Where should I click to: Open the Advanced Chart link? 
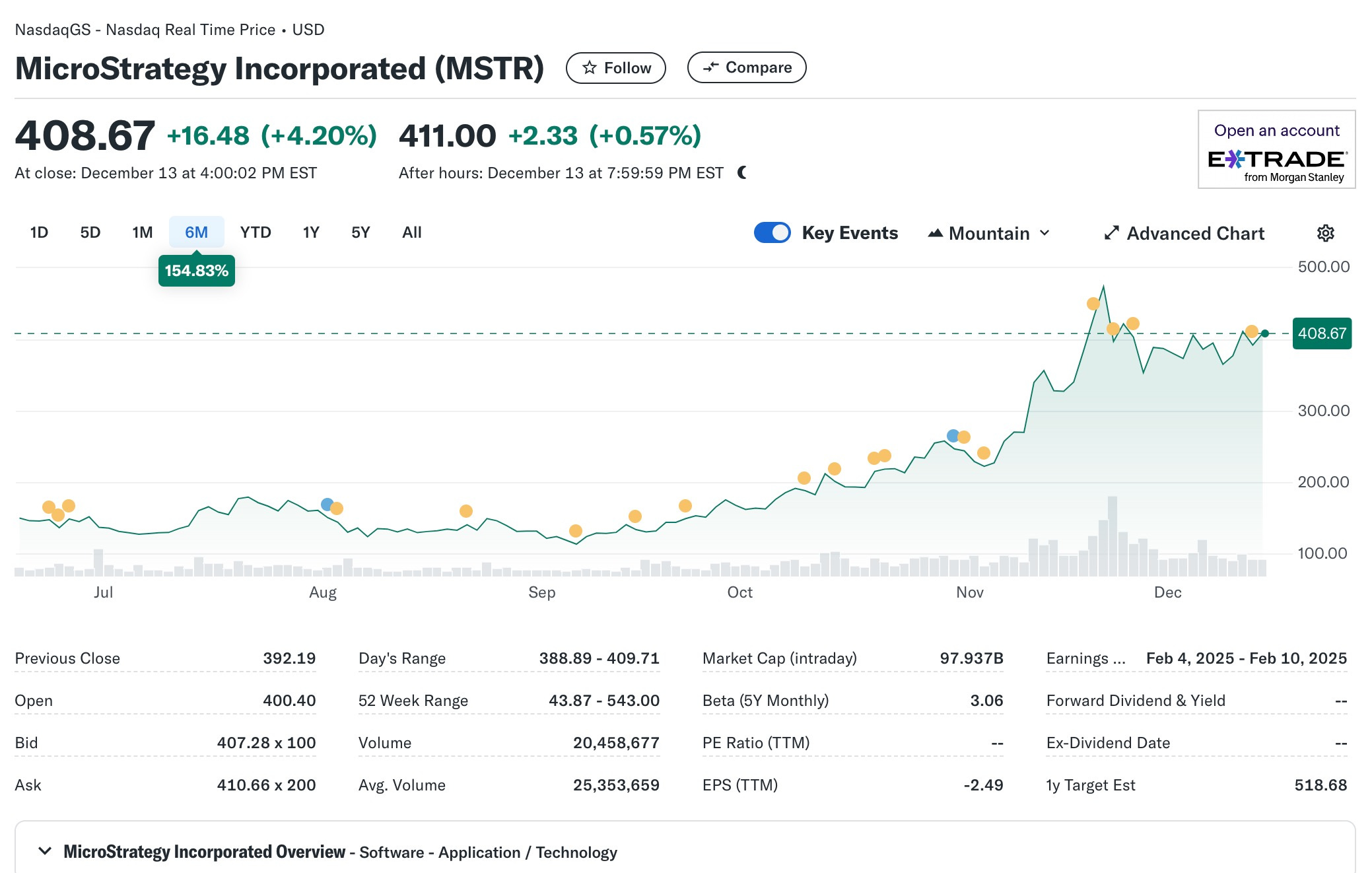coord(1184,233)
